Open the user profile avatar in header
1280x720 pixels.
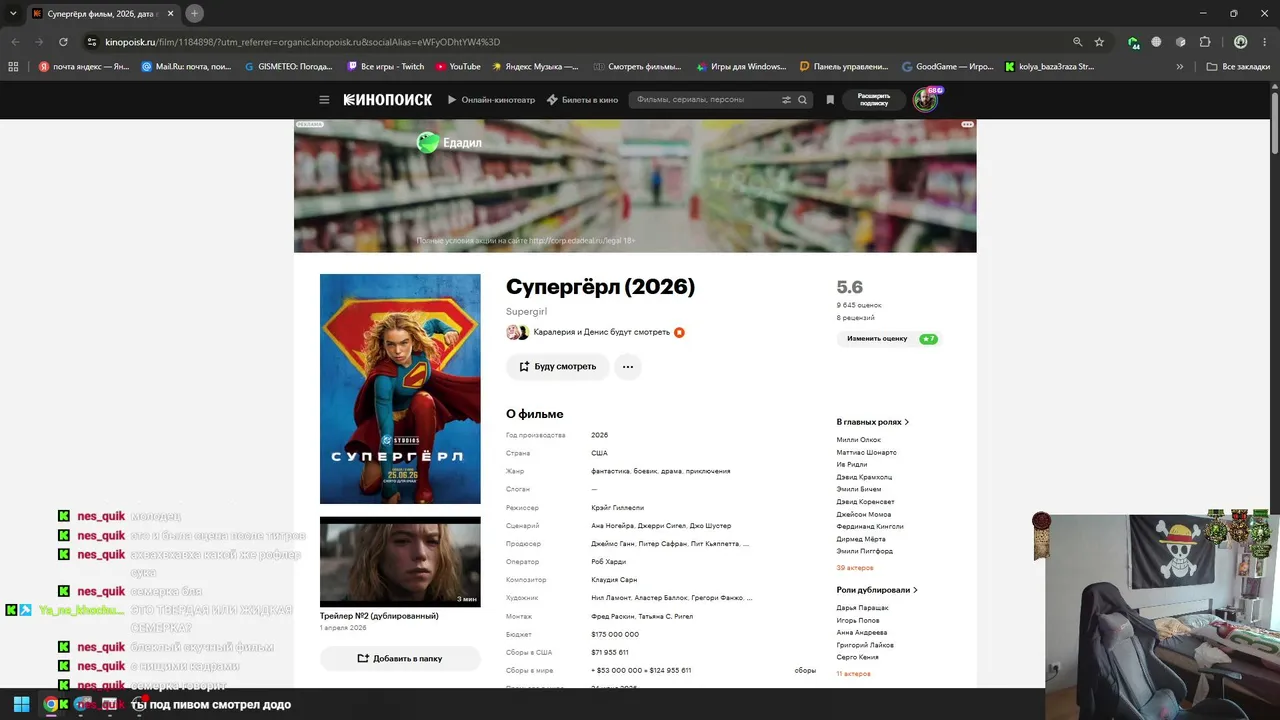click(926, 100)
